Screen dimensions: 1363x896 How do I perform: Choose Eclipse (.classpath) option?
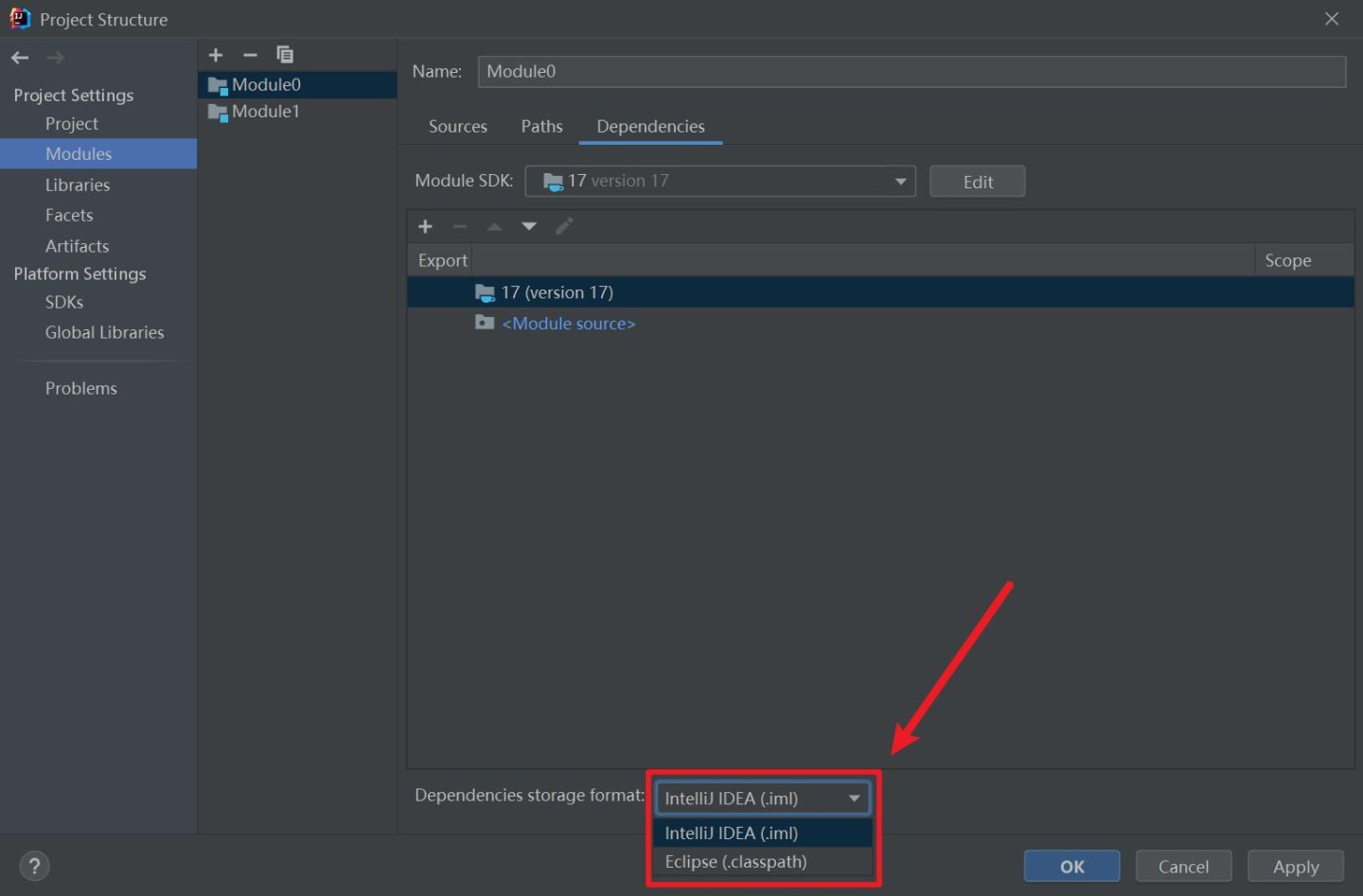tap(763, 862)
